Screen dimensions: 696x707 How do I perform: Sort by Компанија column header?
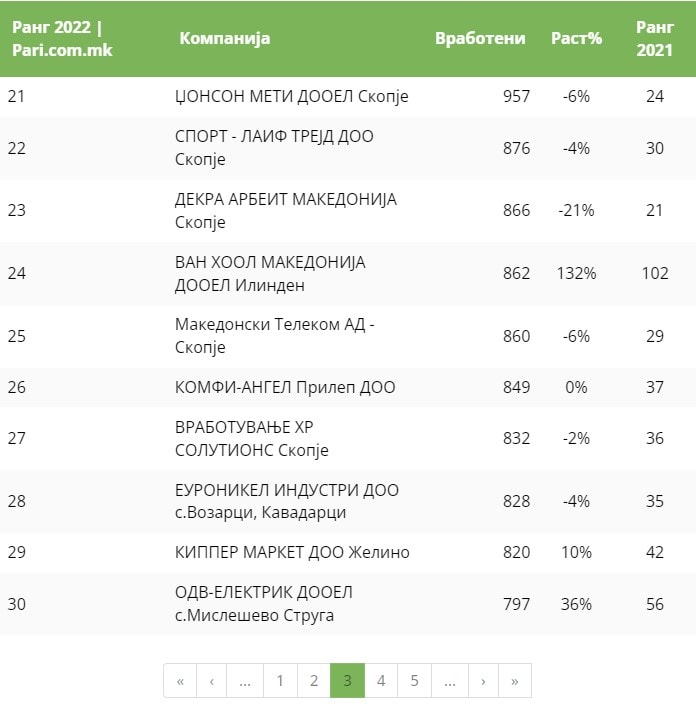[225, 39]
